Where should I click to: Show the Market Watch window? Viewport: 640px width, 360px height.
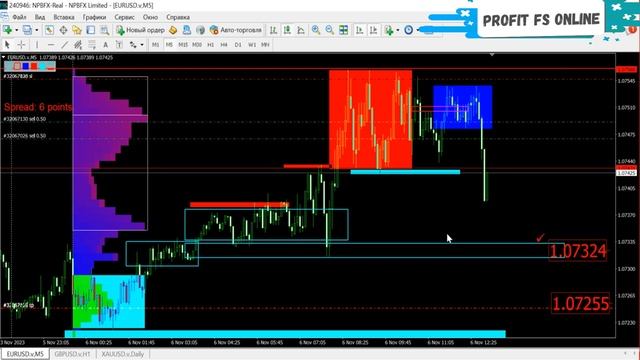click(x=49, y=30)
